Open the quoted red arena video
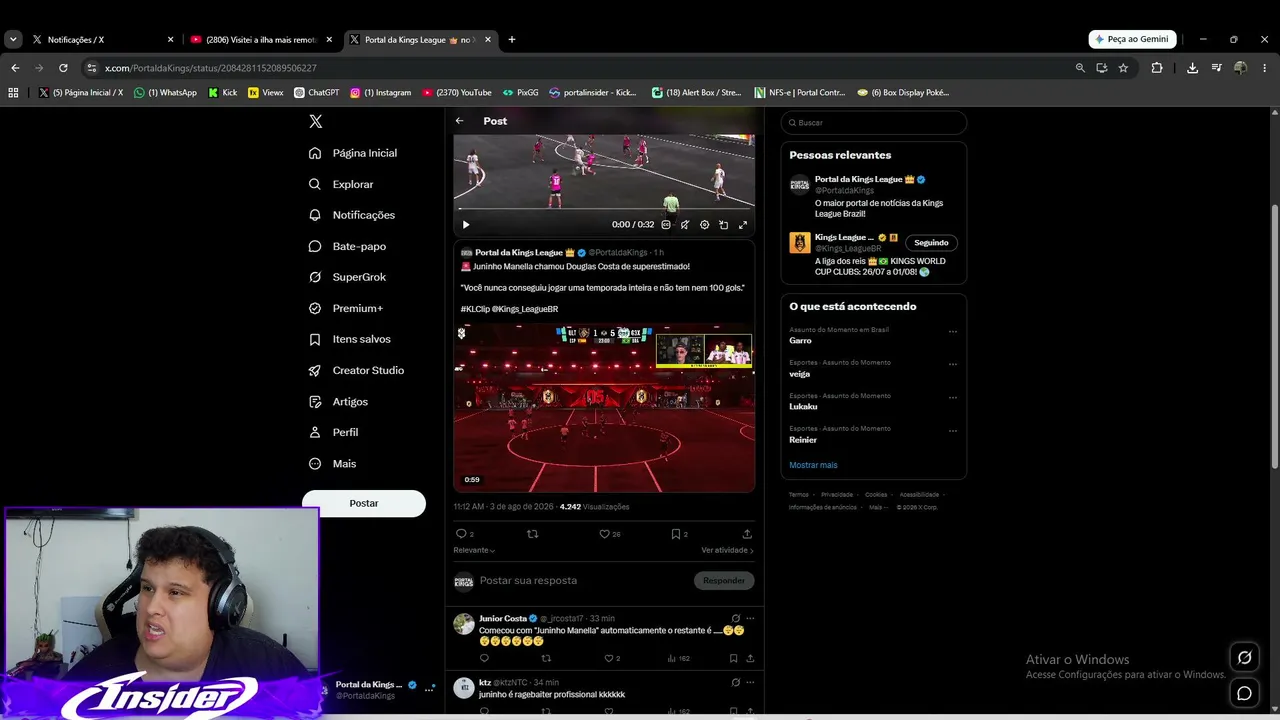 (x=604, y=407)
